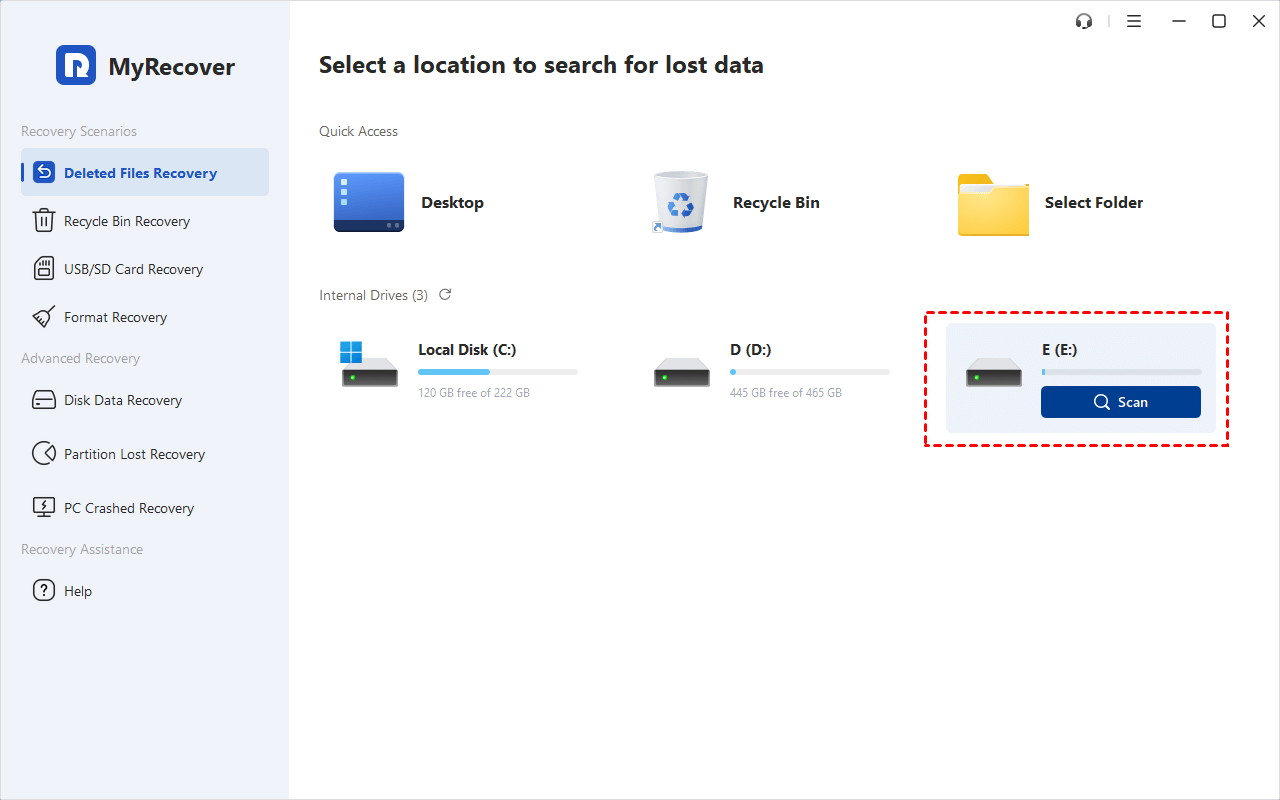Select the Recycle Bin quick access label
The width and height of the screenshot is (1280, 800).
[x=776, y=203]
